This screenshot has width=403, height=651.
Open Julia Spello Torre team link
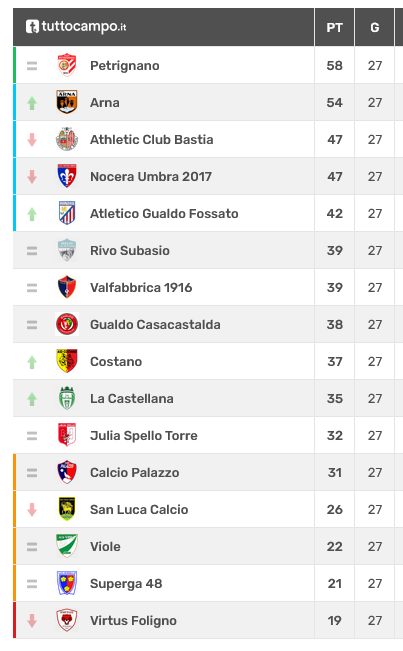[144, 436]
